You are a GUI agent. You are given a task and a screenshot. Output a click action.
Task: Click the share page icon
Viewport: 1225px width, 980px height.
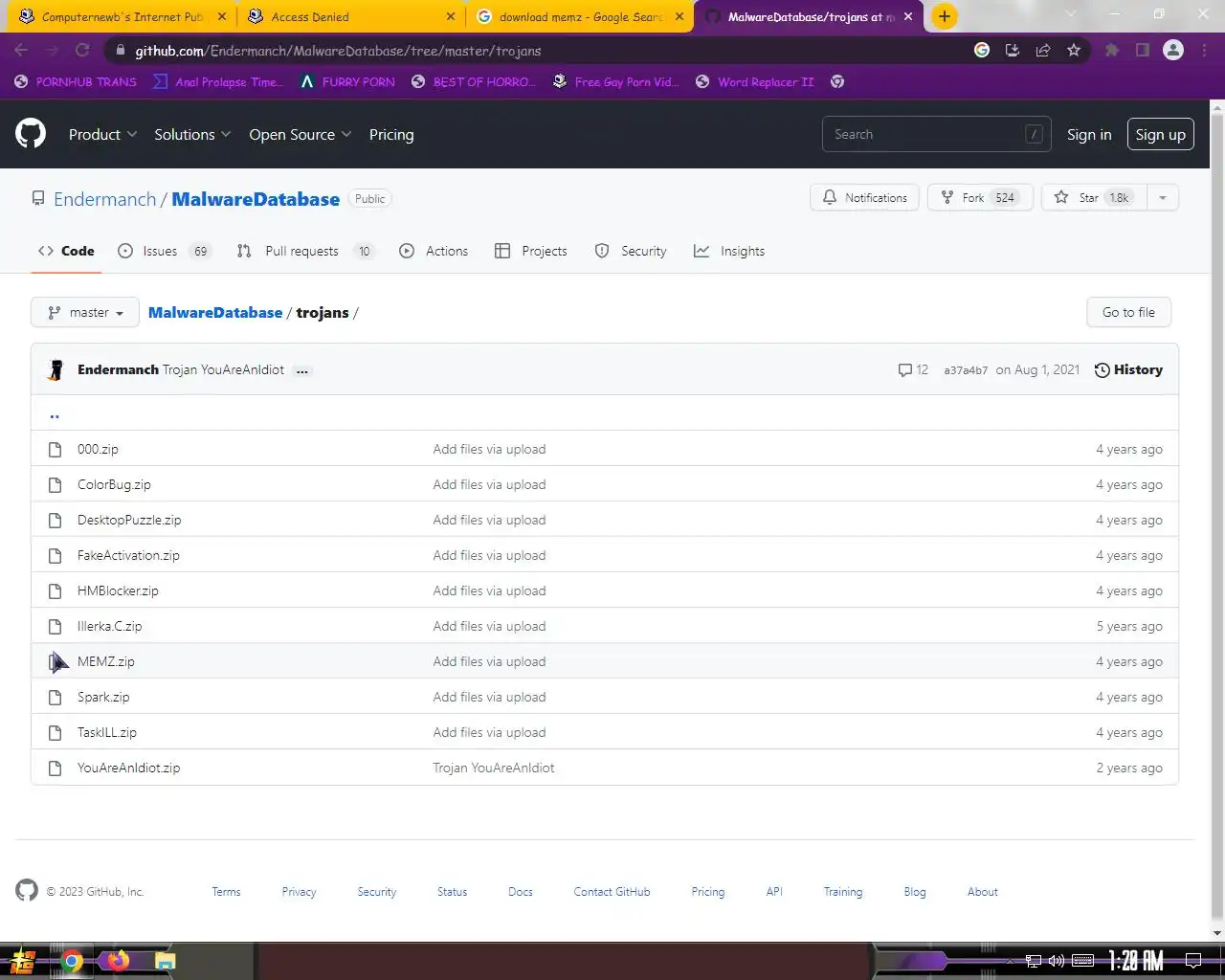pos(1043,50)
